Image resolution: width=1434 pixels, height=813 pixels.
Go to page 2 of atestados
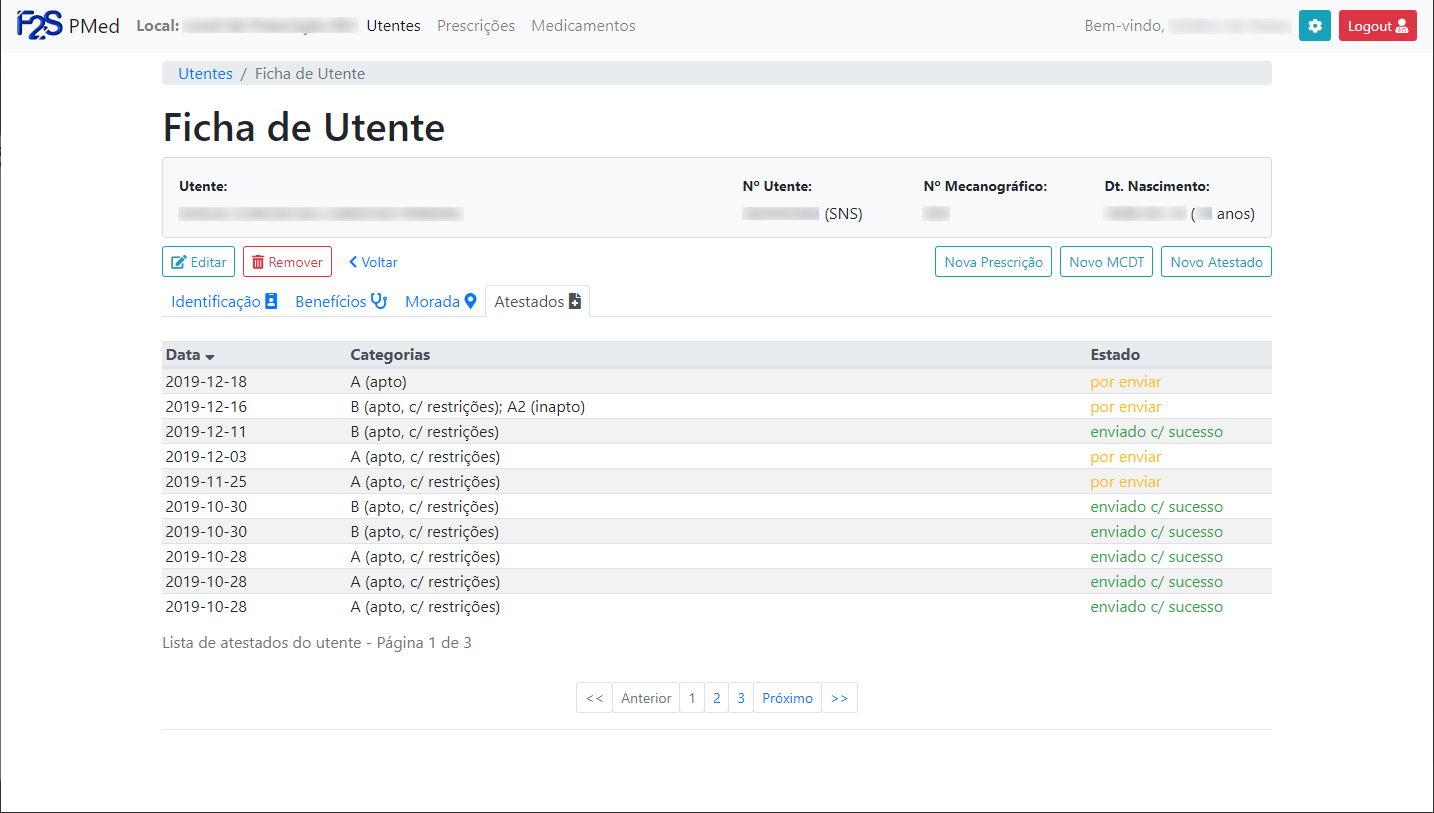coord(716,698)
